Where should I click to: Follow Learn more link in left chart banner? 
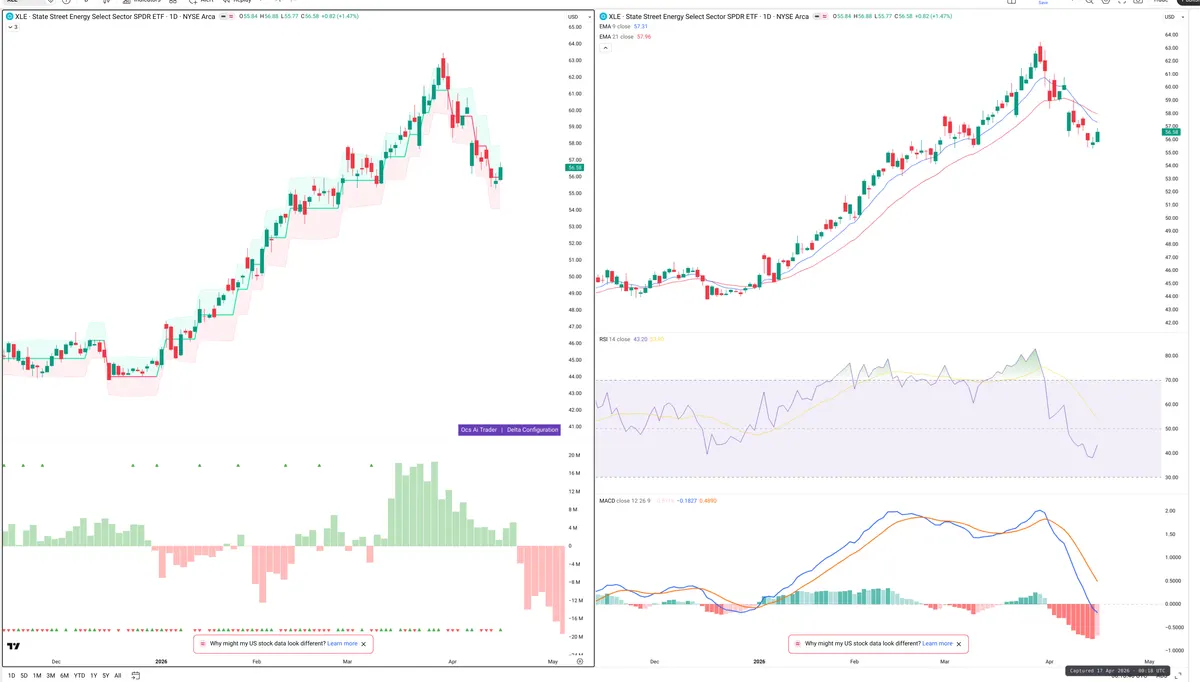point(342,644)
